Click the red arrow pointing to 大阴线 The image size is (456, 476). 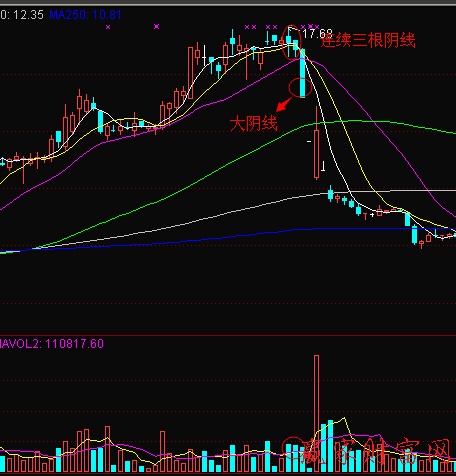click(x=284, y=104)
